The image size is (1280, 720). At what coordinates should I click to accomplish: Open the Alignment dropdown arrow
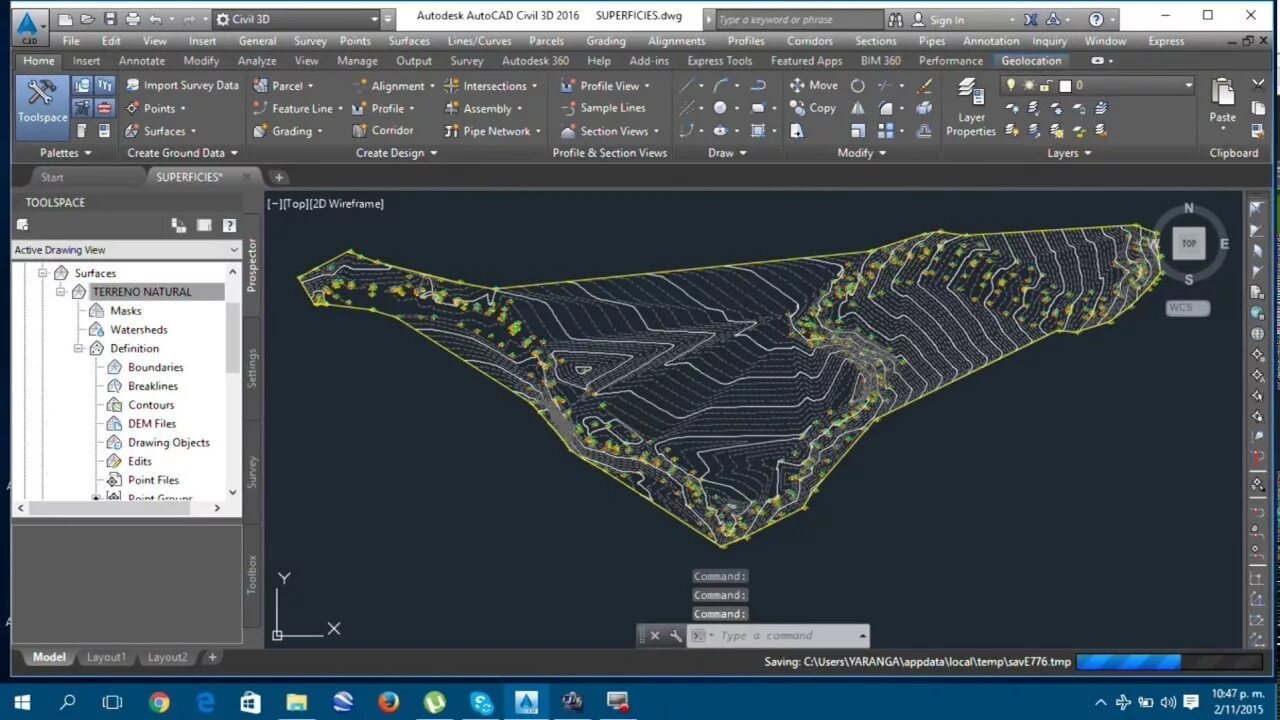pyautogui.click(x=432, y=86)
